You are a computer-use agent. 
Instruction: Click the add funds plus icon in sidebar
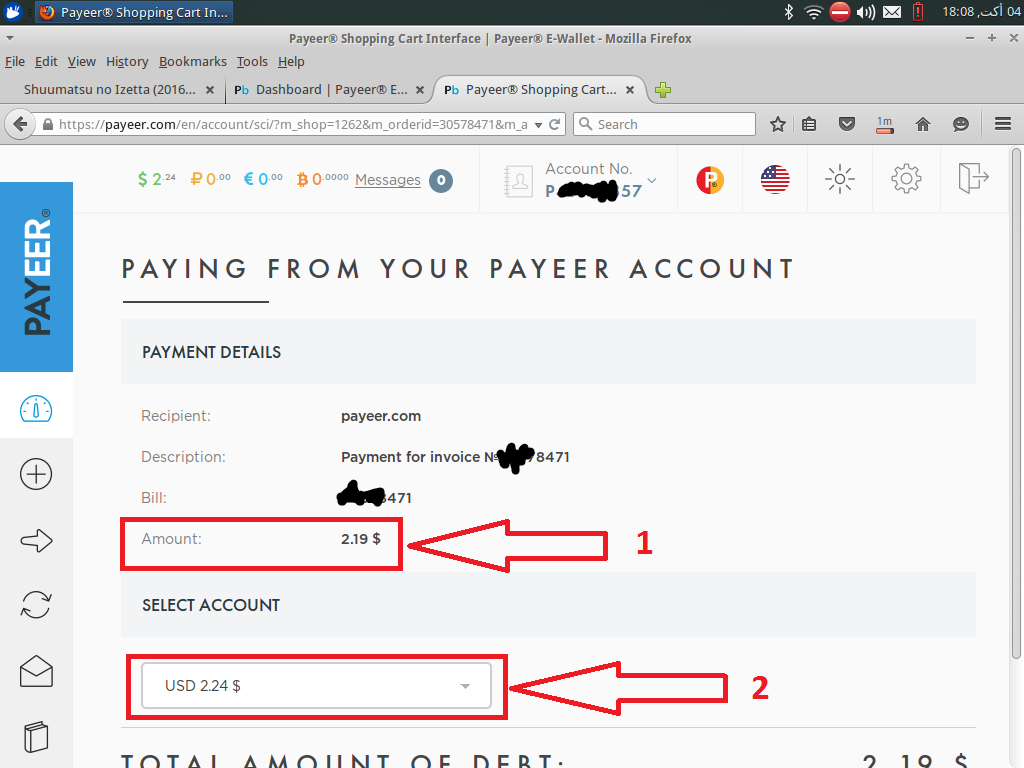click(36, 474)
